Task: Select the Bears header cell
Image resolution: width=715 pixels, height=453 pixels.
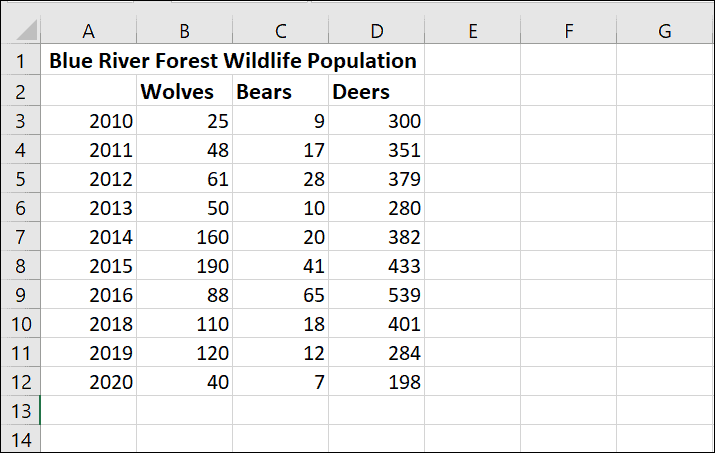Action: 280,91
